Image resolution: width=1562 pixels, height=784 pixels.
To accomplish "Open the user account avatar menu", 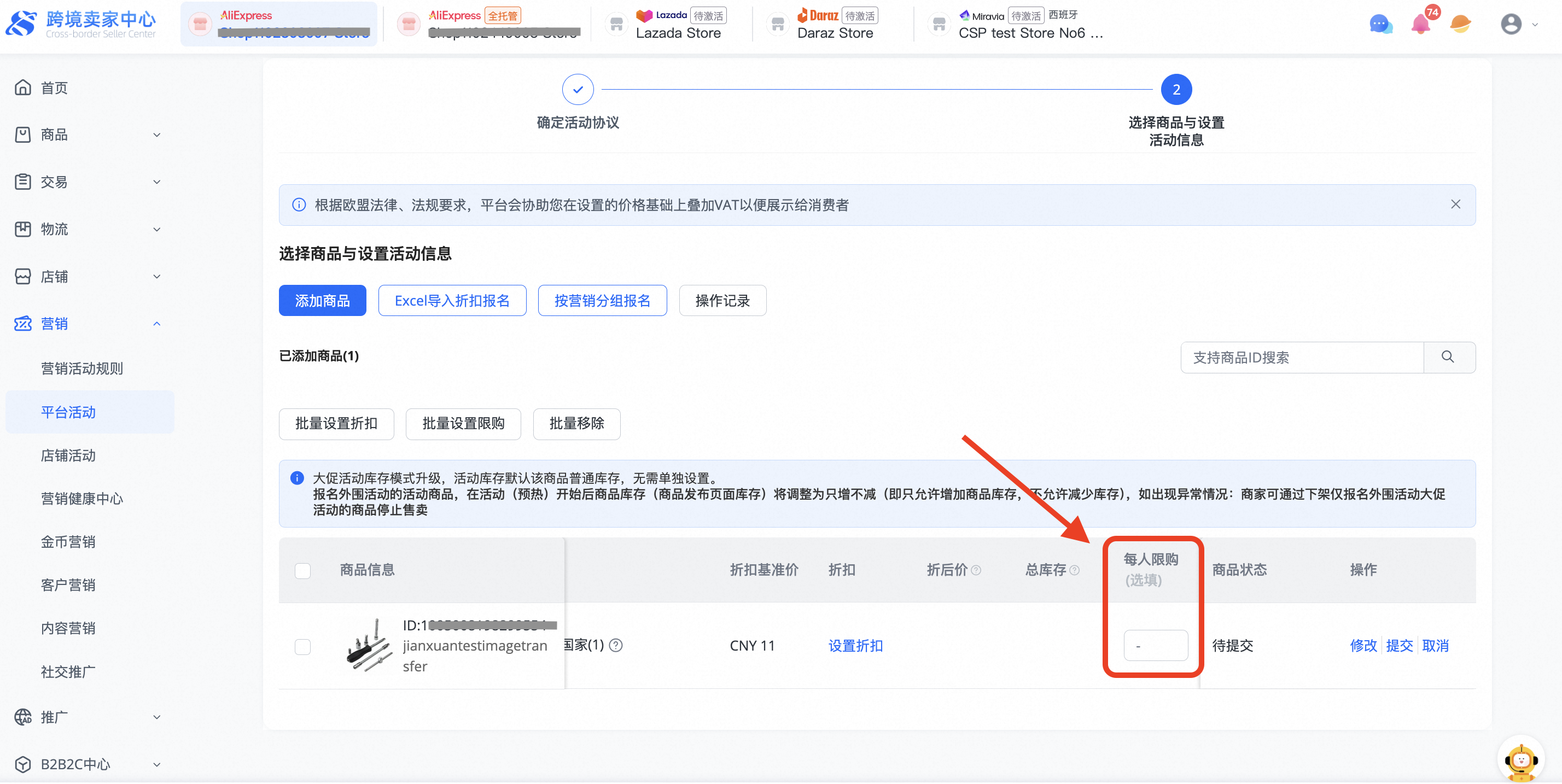I will [x=1511, y=24].
